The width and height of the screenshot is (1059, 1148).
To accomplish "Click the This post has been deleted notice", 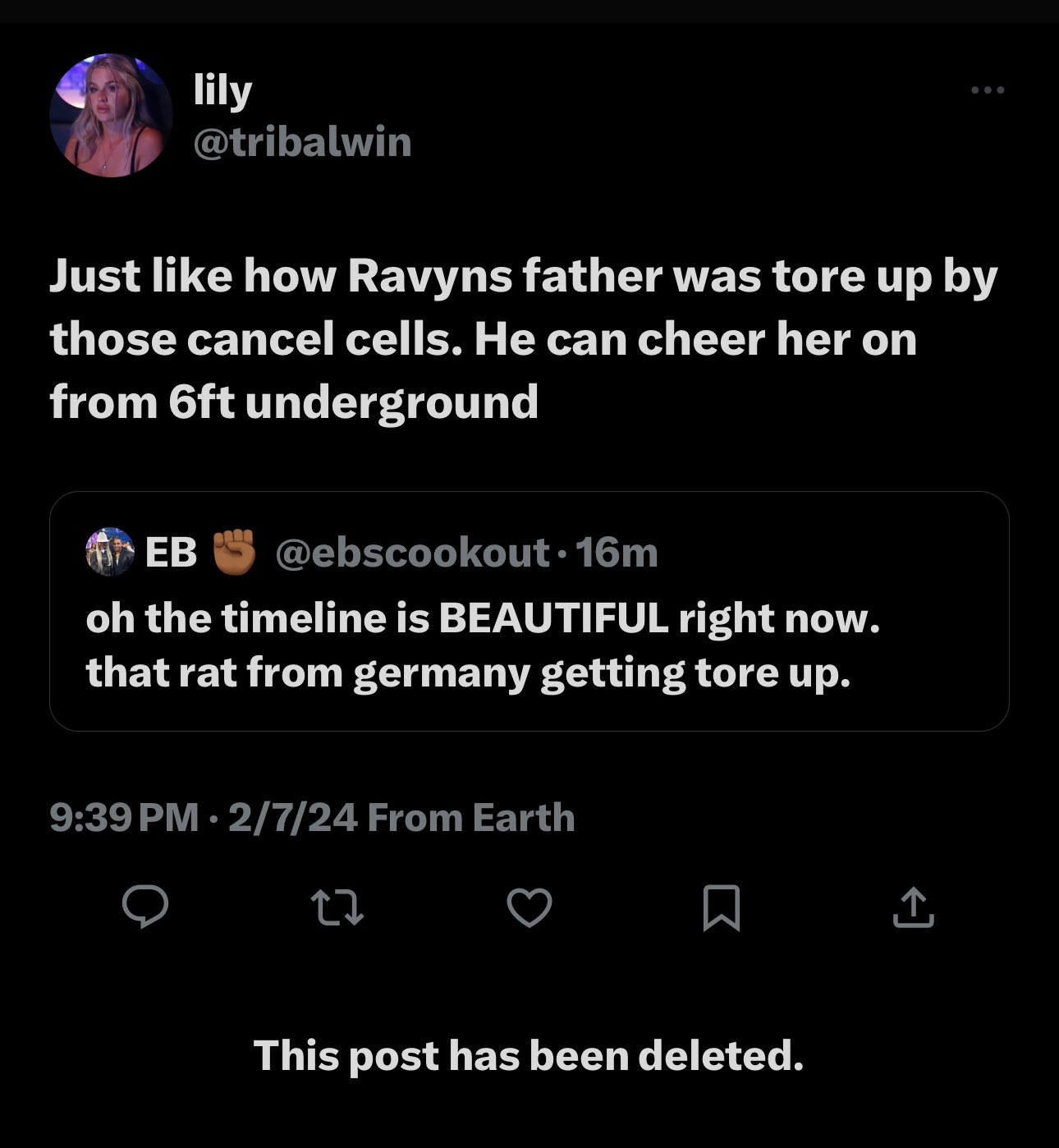I will click(x=529, y=1055).
